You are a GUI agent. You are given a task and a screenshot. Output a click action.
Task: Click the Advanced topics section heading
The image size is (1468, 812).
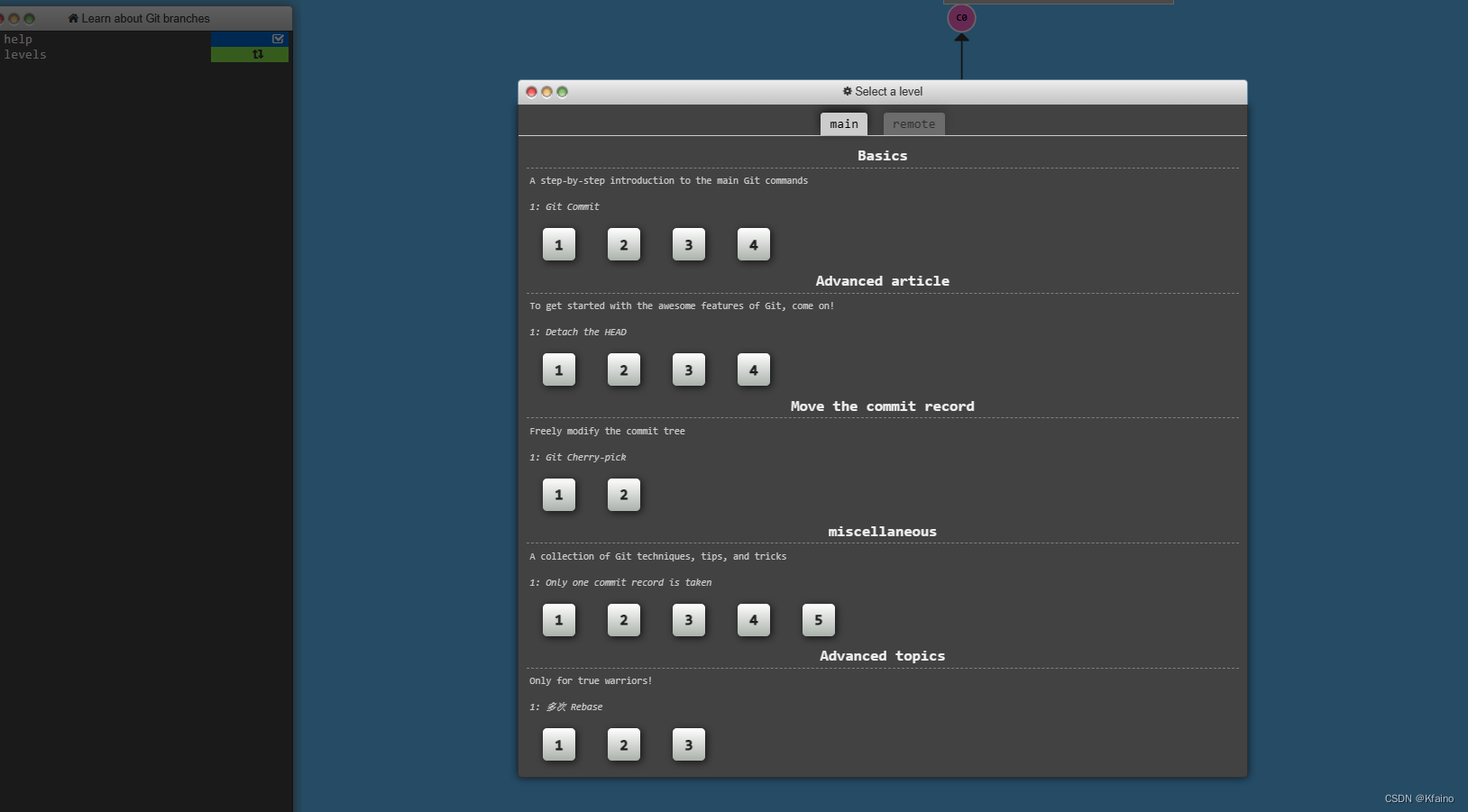click(x=883, y=656)
